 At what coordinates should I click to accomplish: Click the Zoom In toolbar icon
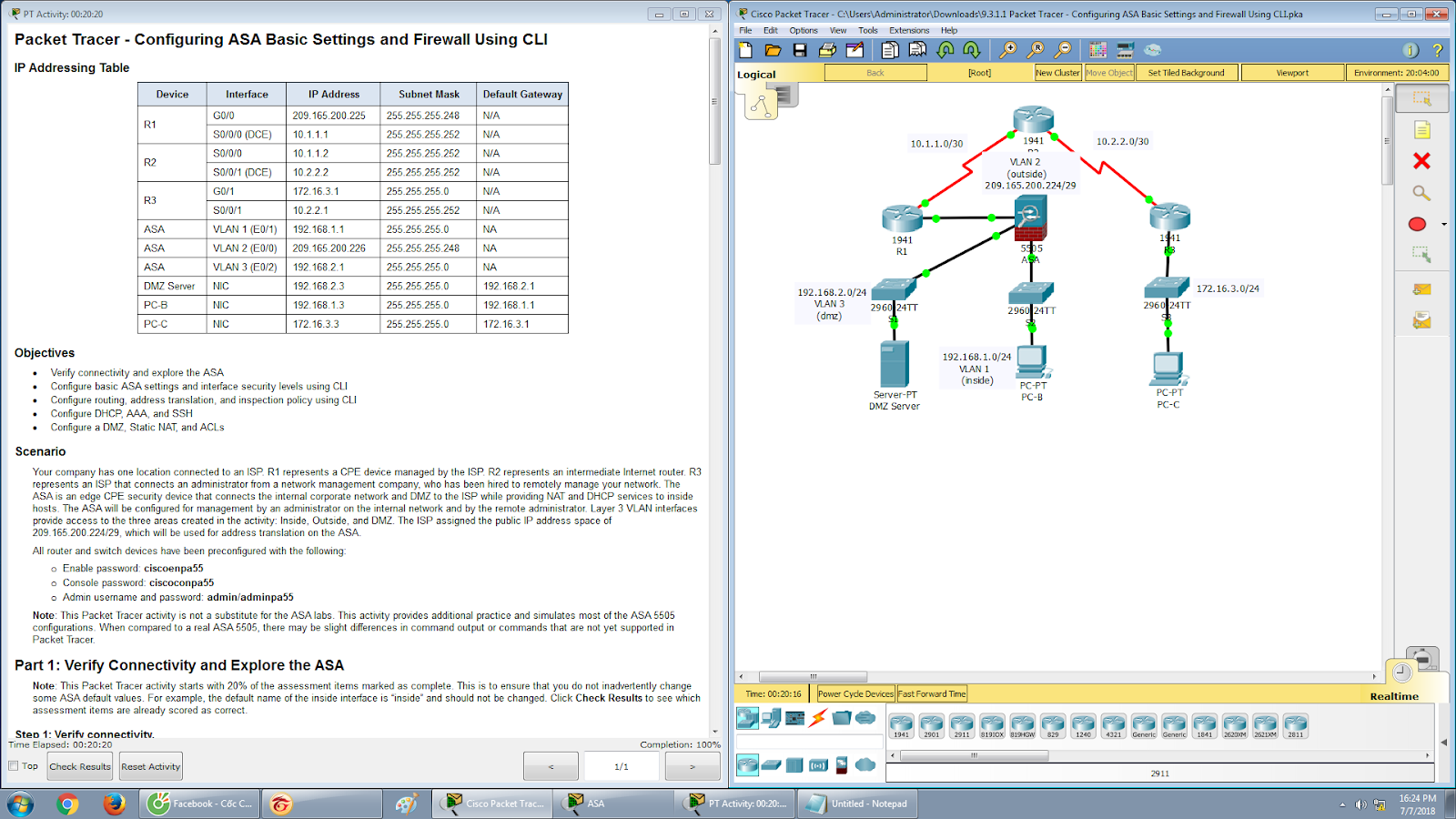pyautogui.click(x=1010, y=48)
